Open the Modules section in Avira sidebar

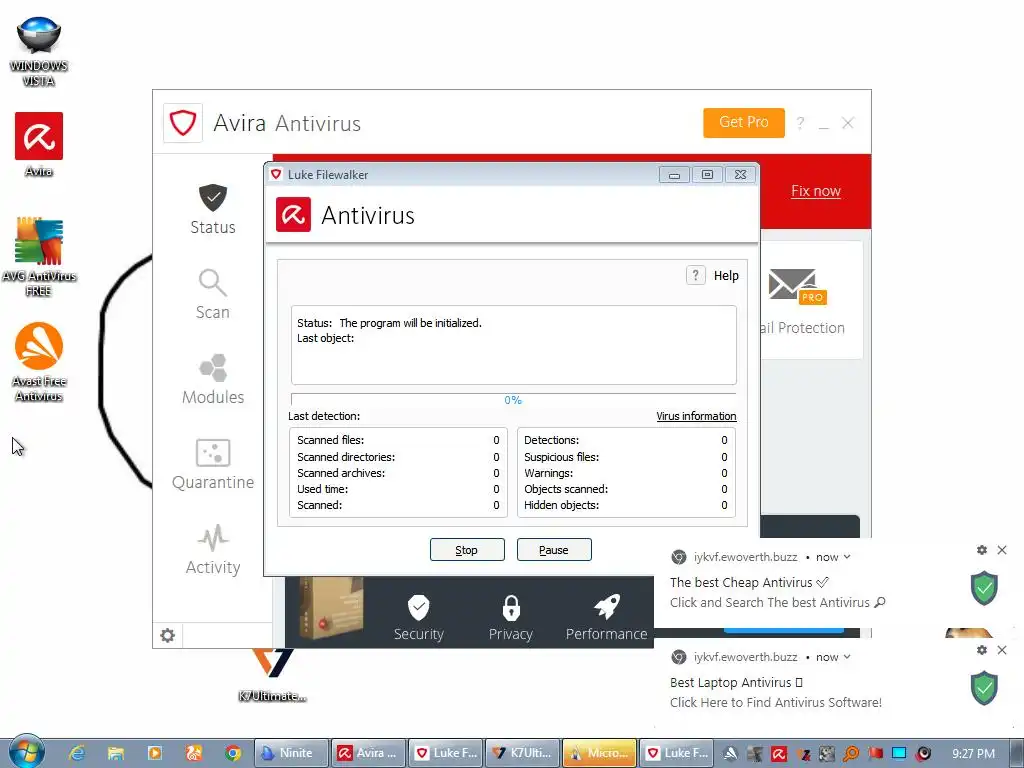coord(213,379)
